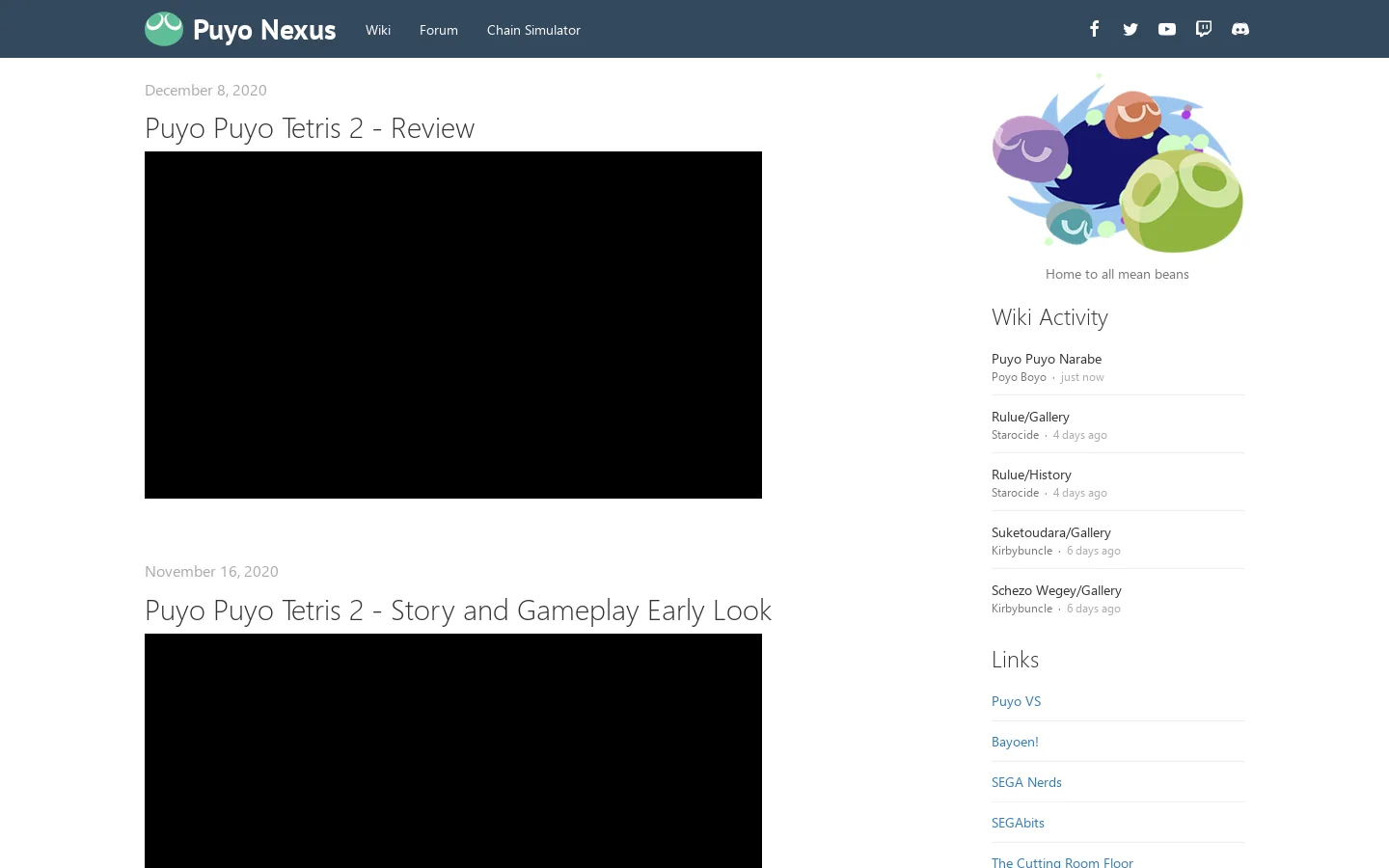This screenshot has height=868, width=1389.
Task: Click Starocide under Rulue/Gallery
Action: pyautogui.click(x=1015, y=435)
